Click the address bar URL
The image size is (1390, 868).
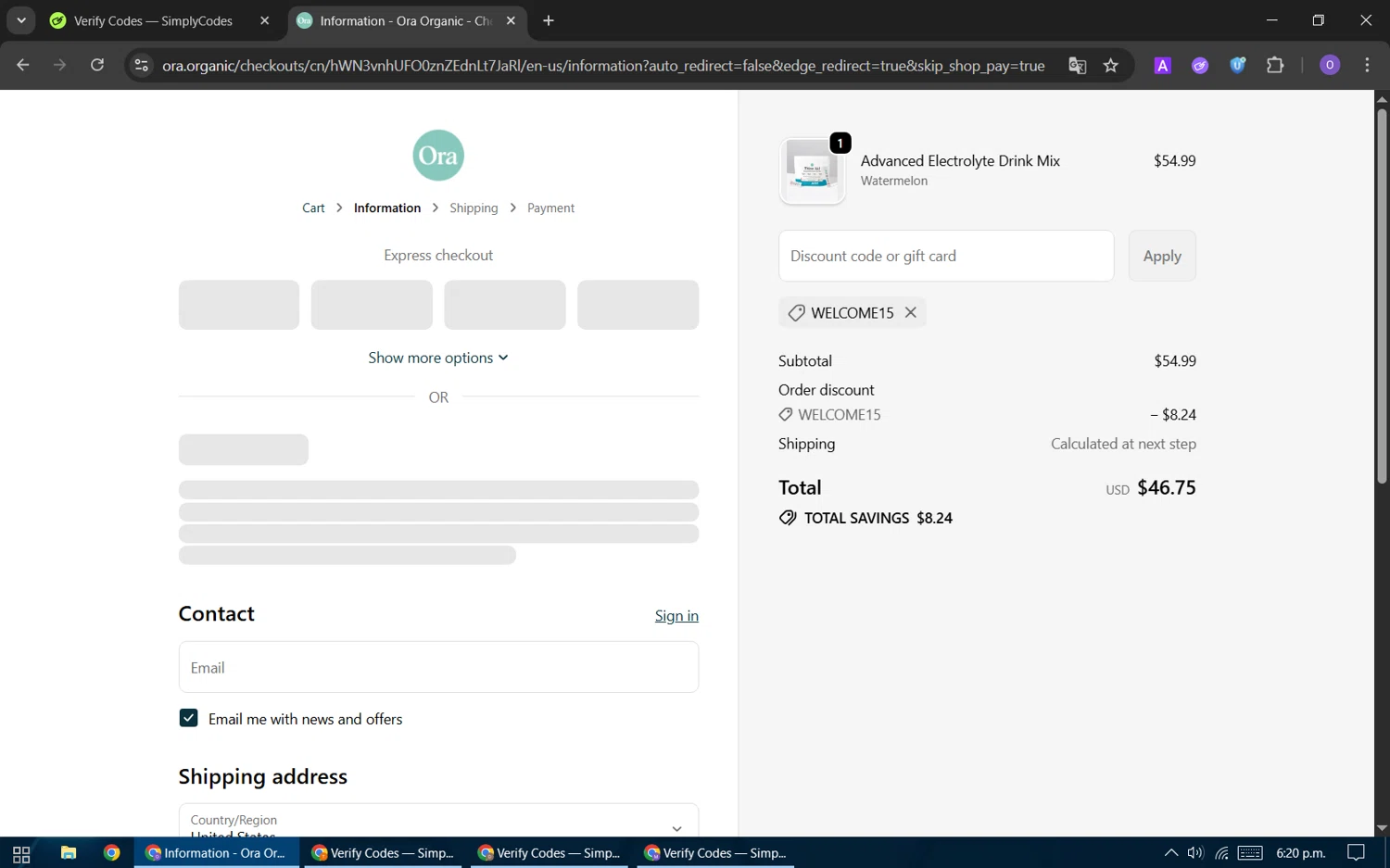(x=603, y=66)
